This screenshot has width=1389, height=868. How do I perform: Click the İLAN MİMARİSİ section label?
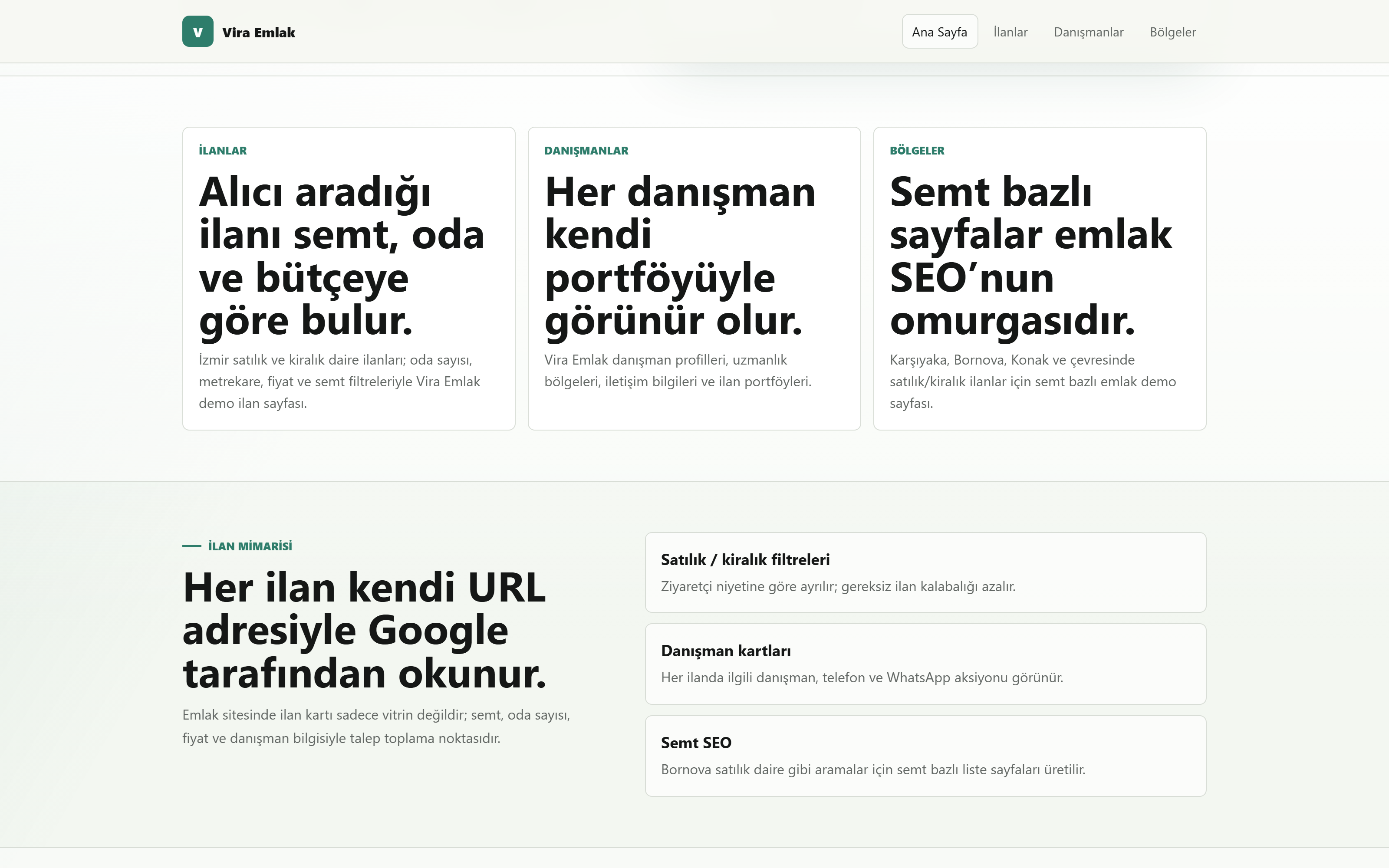pyautogui.click(x=250, y=546)
